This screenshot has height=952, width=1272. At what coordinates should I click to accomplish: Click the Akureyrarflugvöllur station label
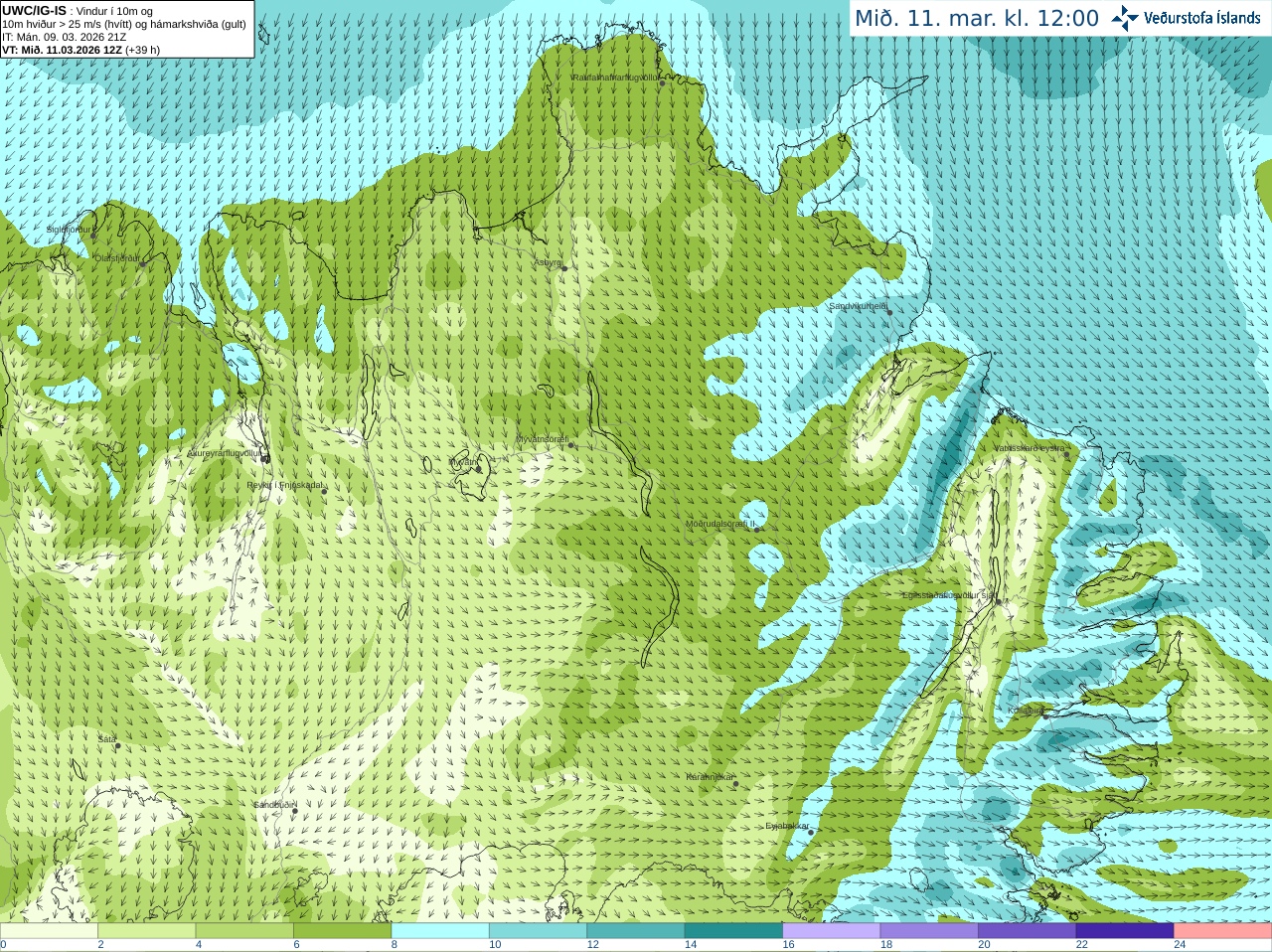click(x=224, y=453)
